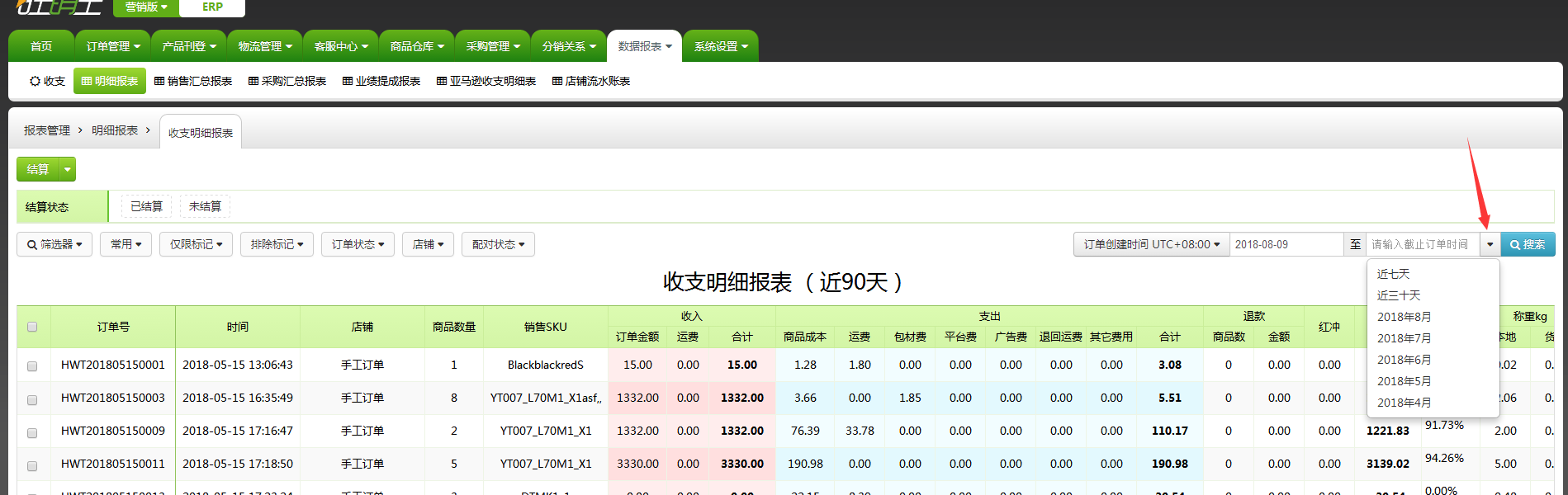Open 订单创建时间 UTC+08:00 dropdown
The width and height of the screenshot is (1568, 495).
pos(1151,244)
